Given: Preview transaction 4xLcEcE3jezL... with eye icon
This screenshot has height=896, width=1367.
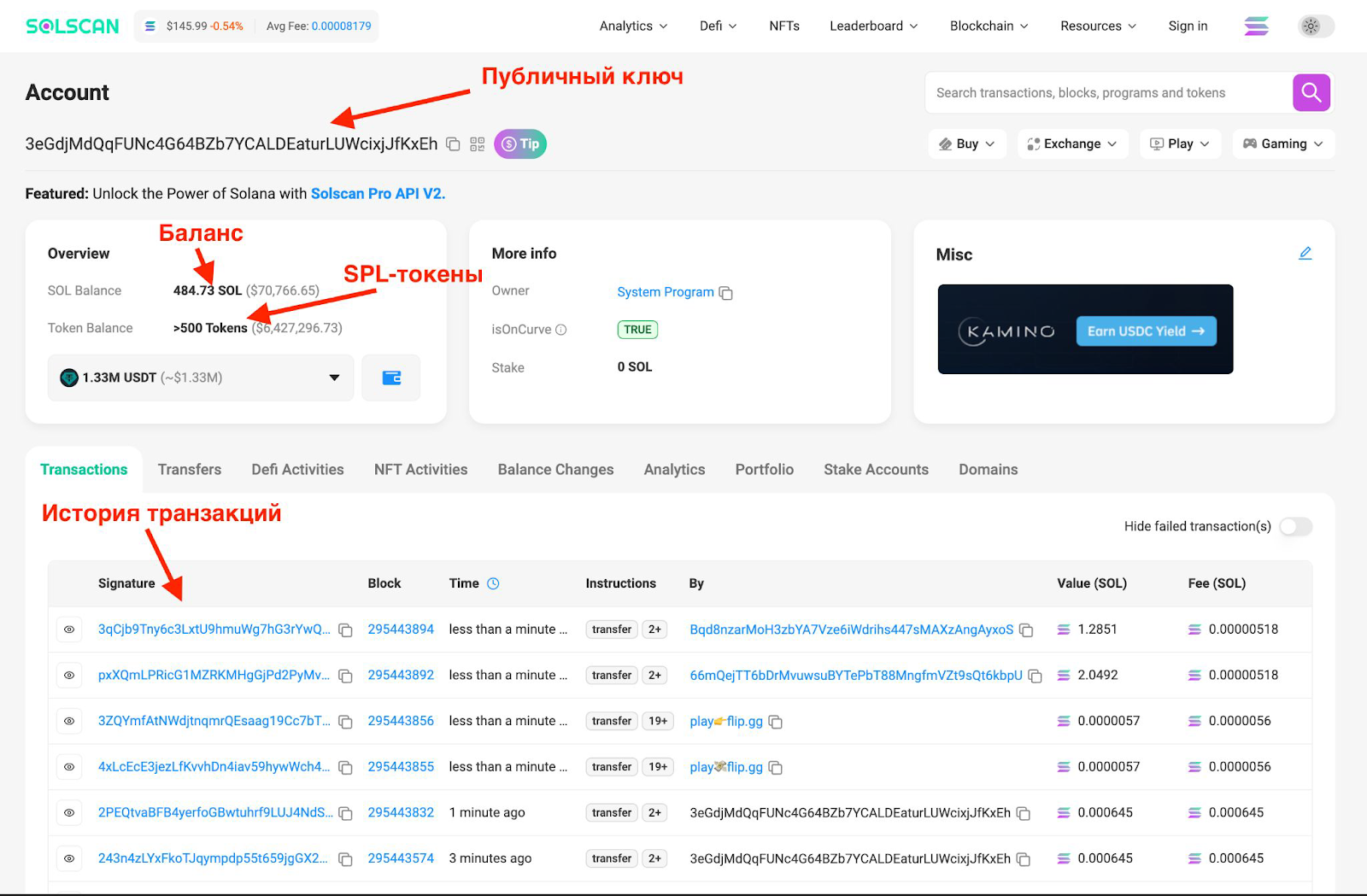Looking at the screenshot, I should (69, 767).
